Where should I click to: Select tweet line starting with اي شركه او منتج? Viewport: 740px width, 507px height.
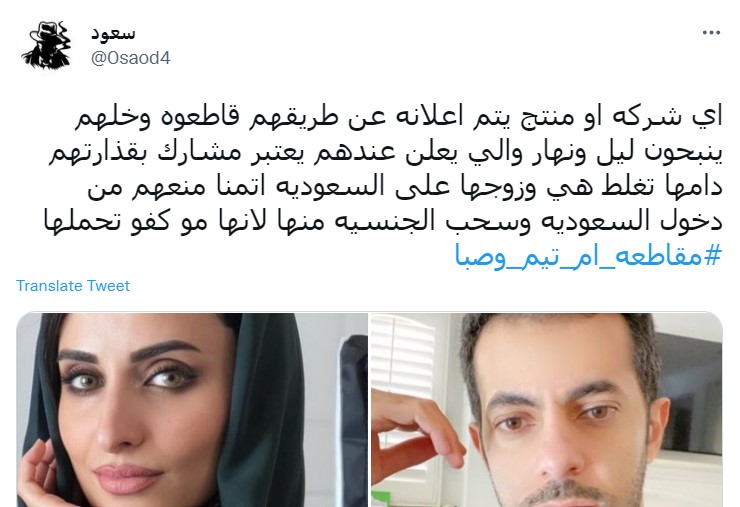(399, 118)
